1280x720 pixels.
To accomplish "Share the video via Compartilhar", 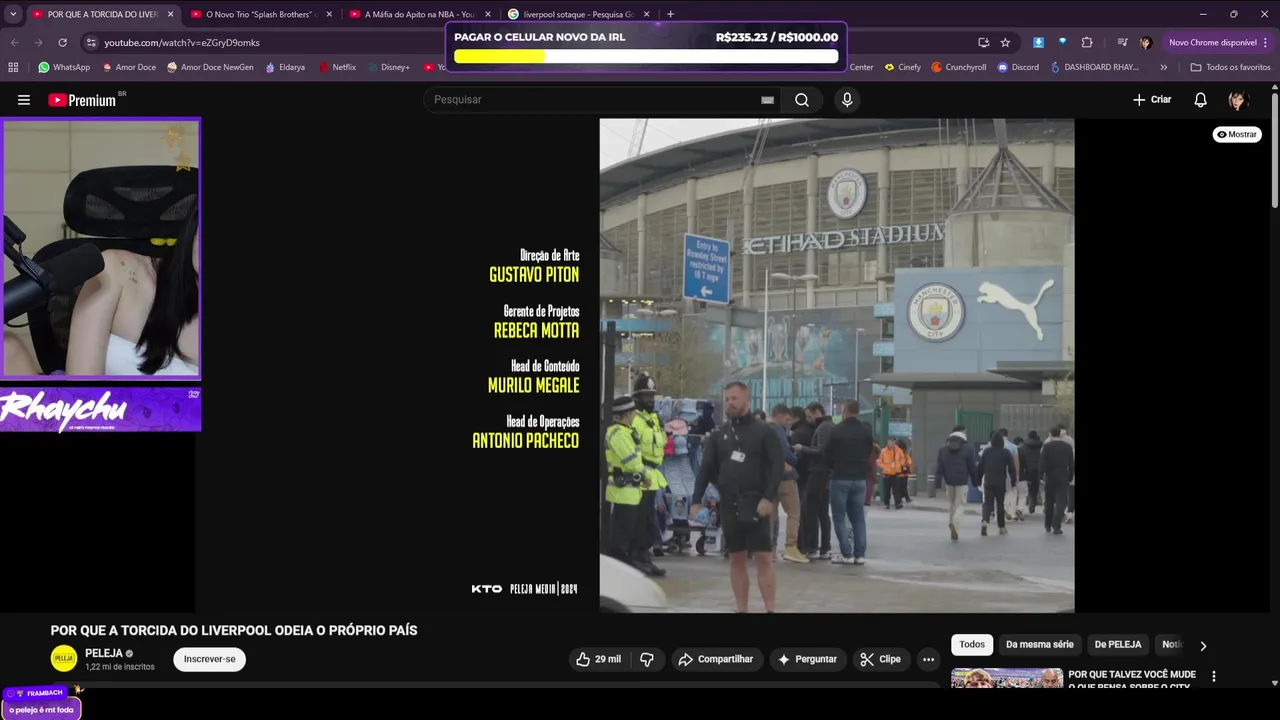I will [x=716, y=659].
